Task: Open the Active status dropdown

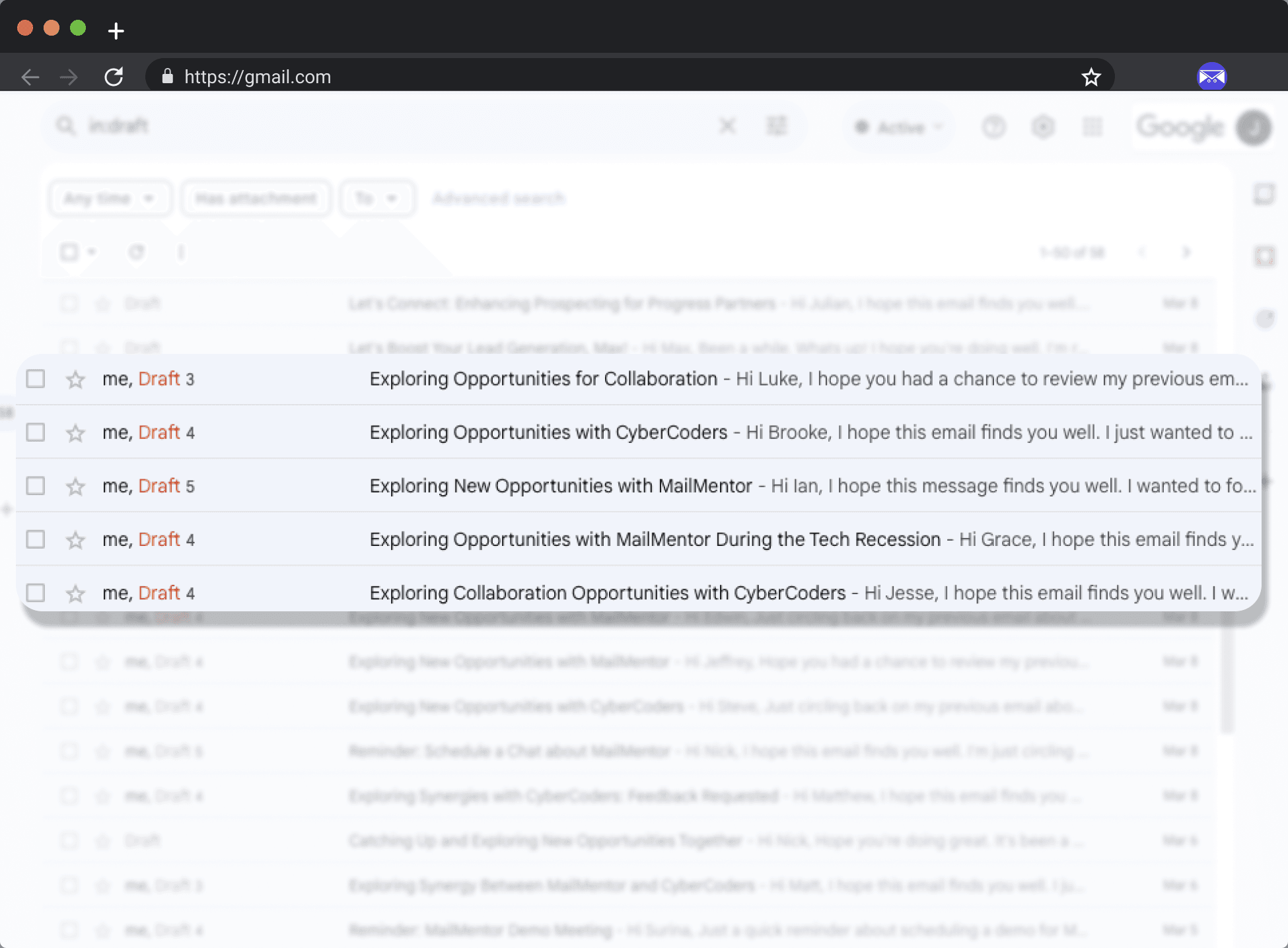Action: tap(898, 126)
